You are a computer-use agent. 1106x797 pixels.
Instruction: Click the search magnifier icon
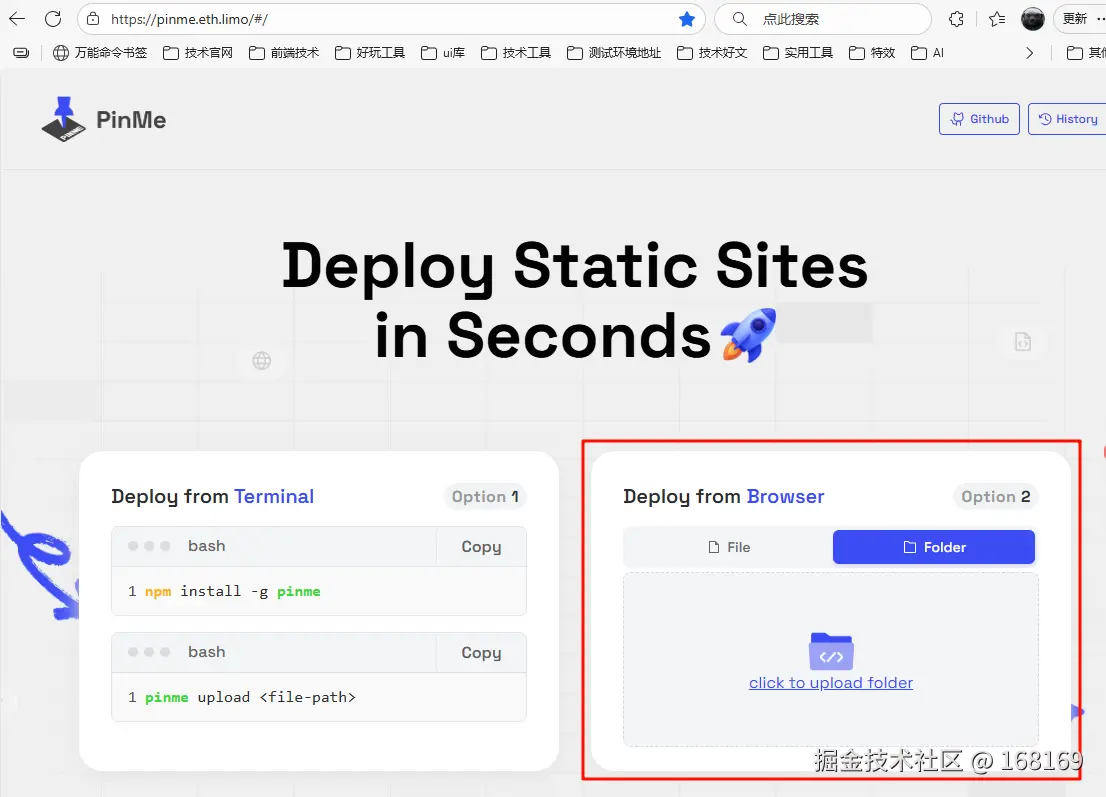pos(739,19)
